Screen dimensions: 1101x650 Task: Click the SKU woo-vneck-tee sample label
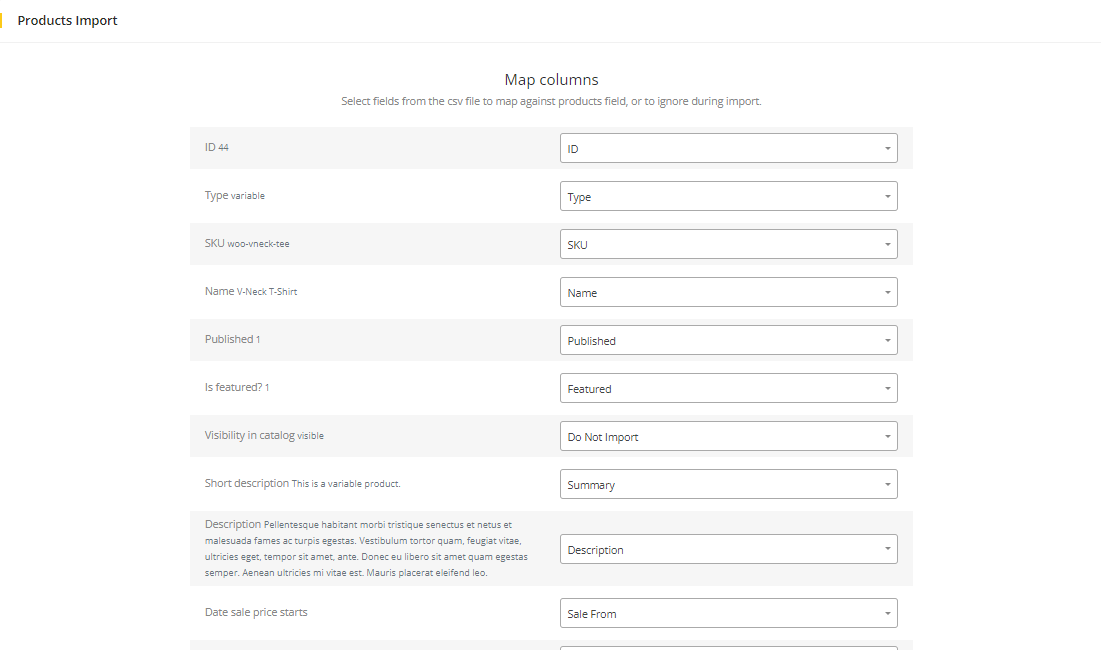[258, 244]
